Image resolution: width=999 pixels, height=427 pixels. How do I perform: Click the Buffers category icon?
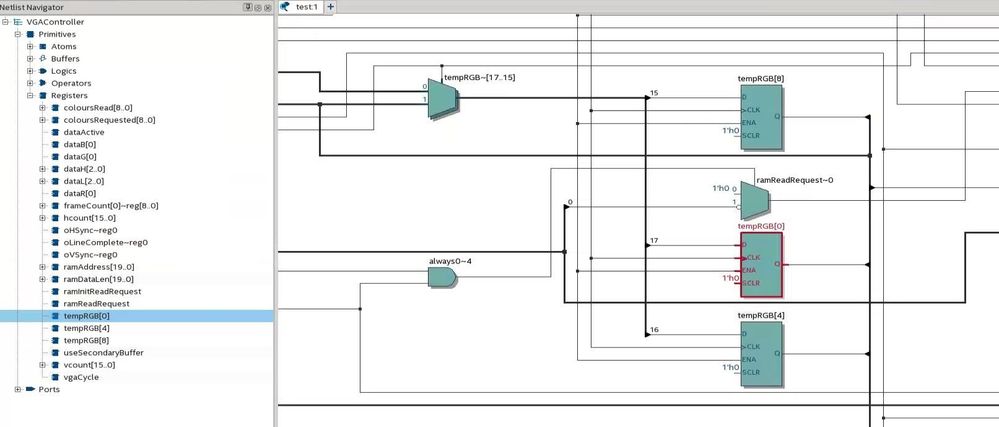click(43, 59)
